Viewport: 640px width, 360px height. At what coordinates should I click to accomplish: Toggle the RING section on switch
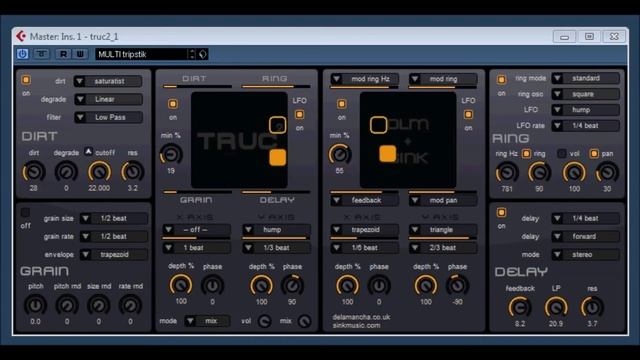tap(501, 80)
